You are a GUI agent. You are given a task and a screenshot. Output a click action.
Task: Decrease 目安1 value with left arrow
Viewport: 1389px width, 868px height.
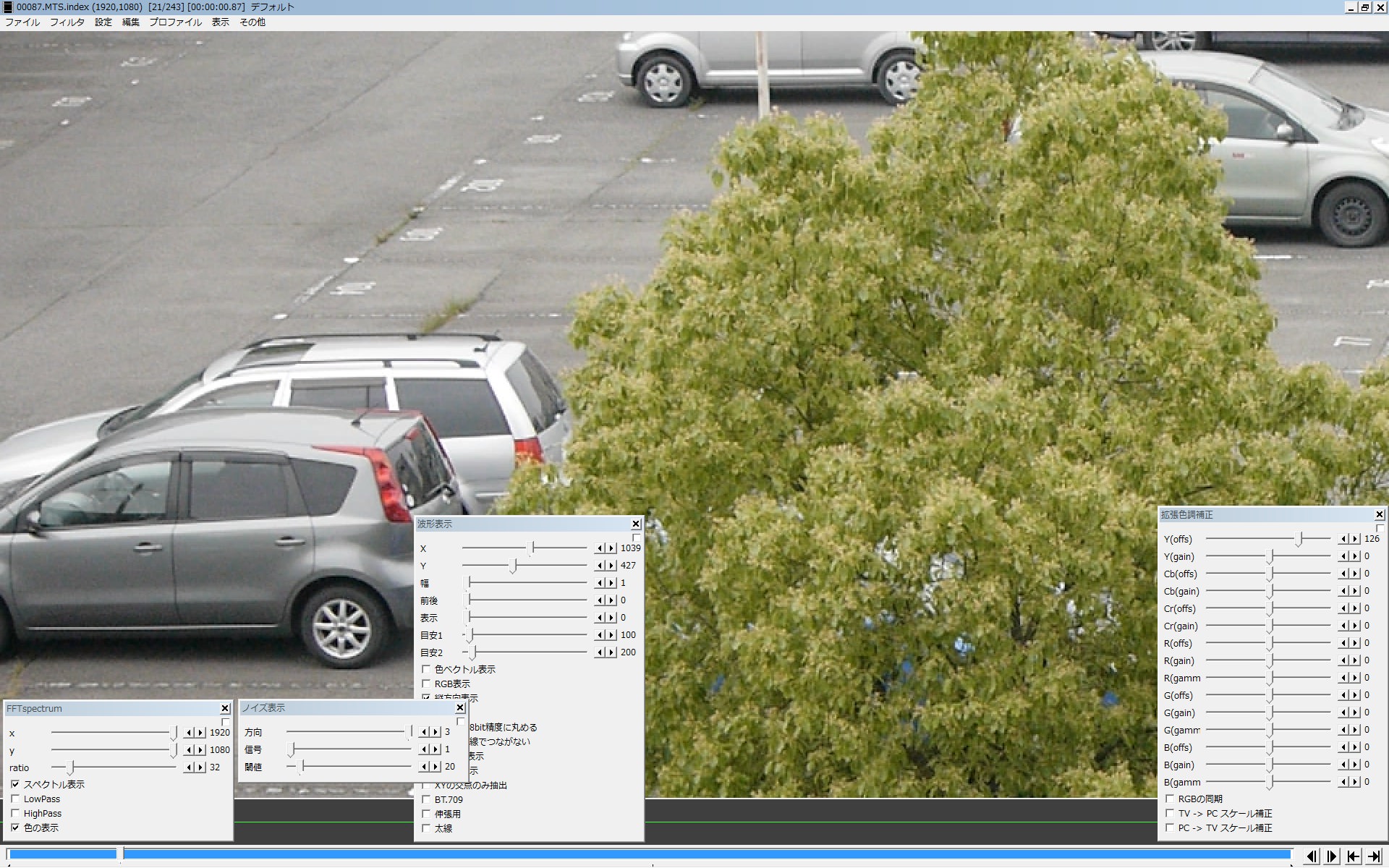tap(600, 635)
